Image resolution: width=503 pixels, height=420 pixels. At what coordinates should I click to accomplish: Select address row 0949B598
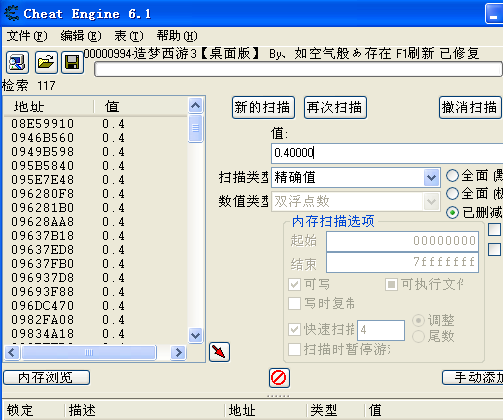point(96,152)
